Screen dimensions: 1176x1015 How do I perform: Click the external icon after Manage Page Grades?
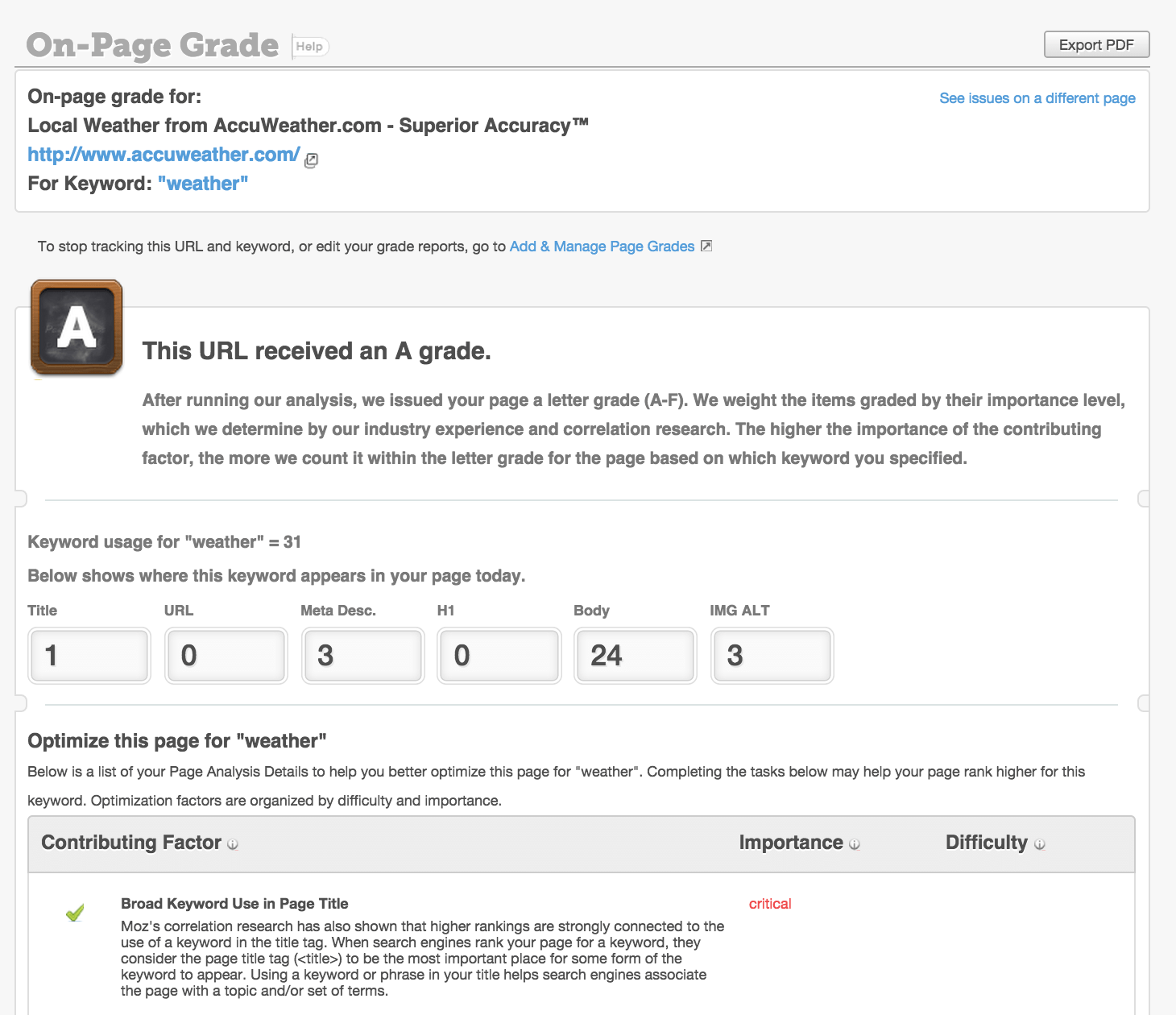tap(706, 246)
